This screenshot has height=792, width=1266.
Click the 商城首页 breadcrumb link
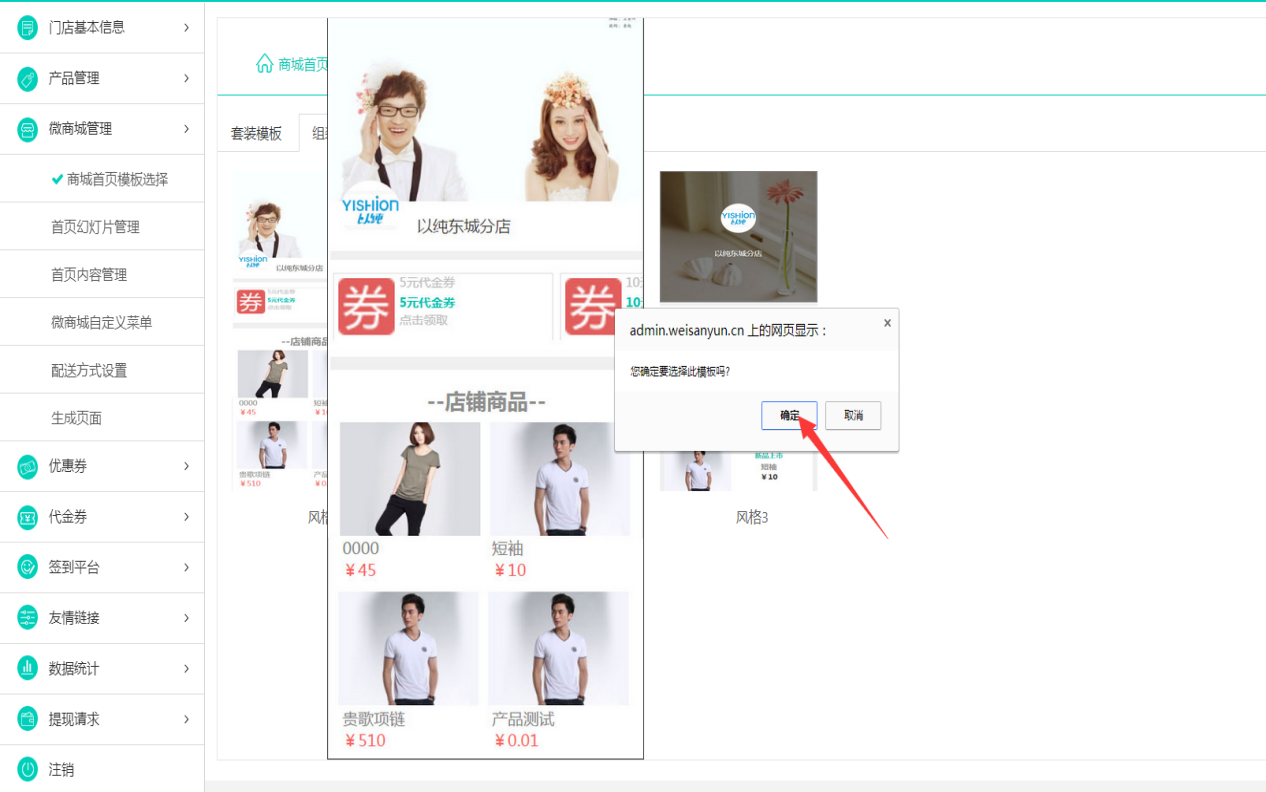click(303, 64)
